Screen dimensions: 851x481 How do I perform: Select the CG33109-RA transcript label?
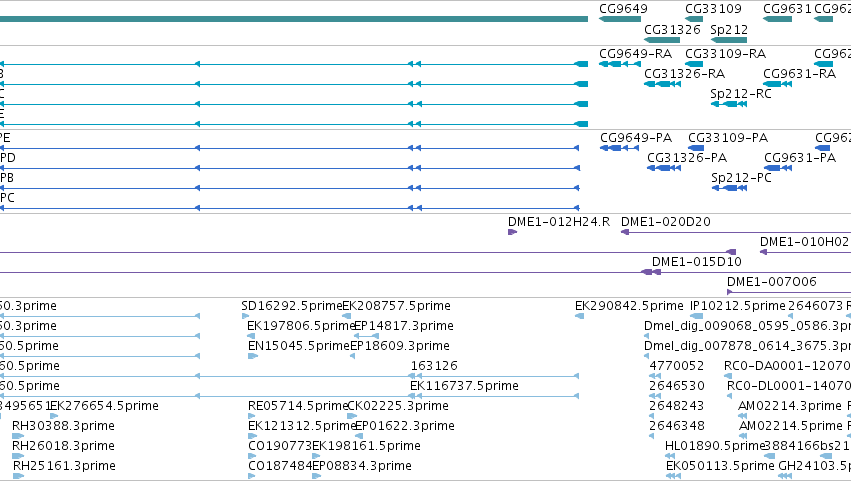point(725,54)
